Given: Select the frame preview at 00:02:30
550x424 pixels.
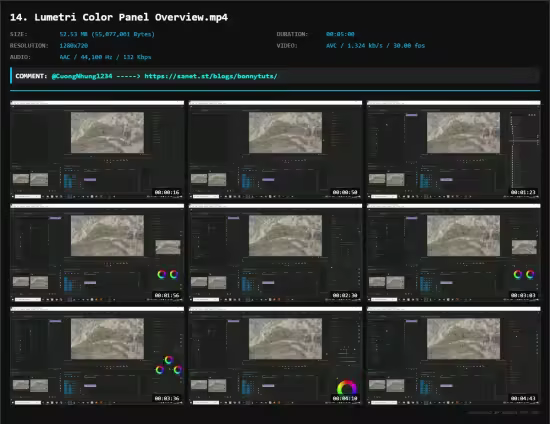Looking at the screenshot, I should (x=275, y=253).
